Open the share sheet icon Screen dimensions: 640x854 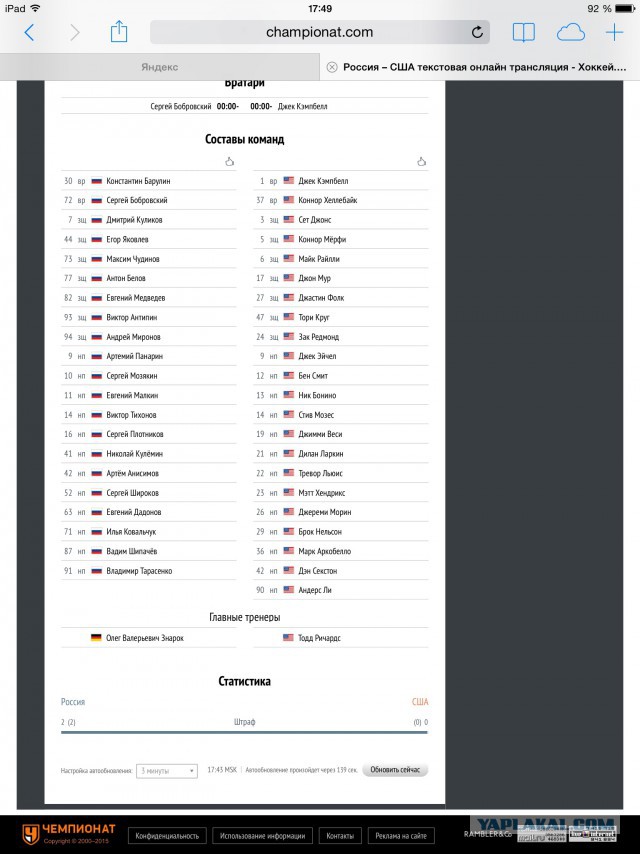[x=119, y=32]
